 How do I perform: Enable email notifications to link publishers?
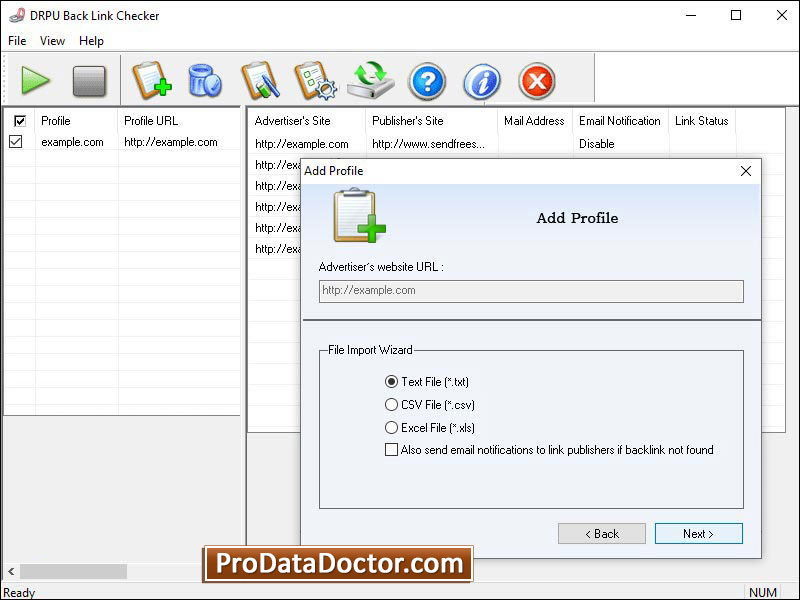click(391, 450)
